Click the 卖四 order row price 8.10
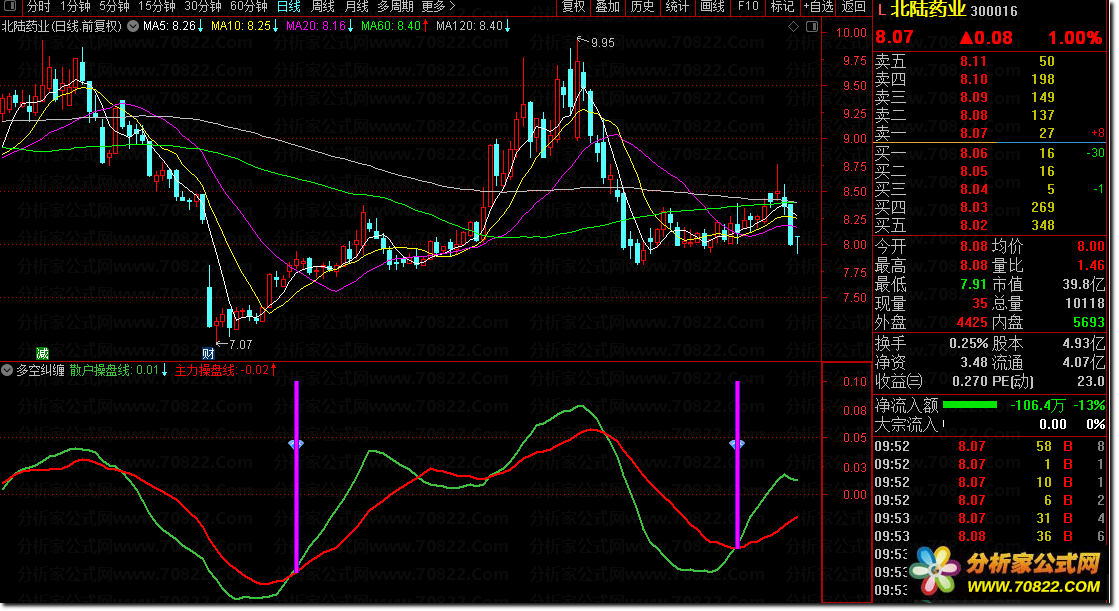Viewport: 1119px width, 611px height. (x=973, y=79)
